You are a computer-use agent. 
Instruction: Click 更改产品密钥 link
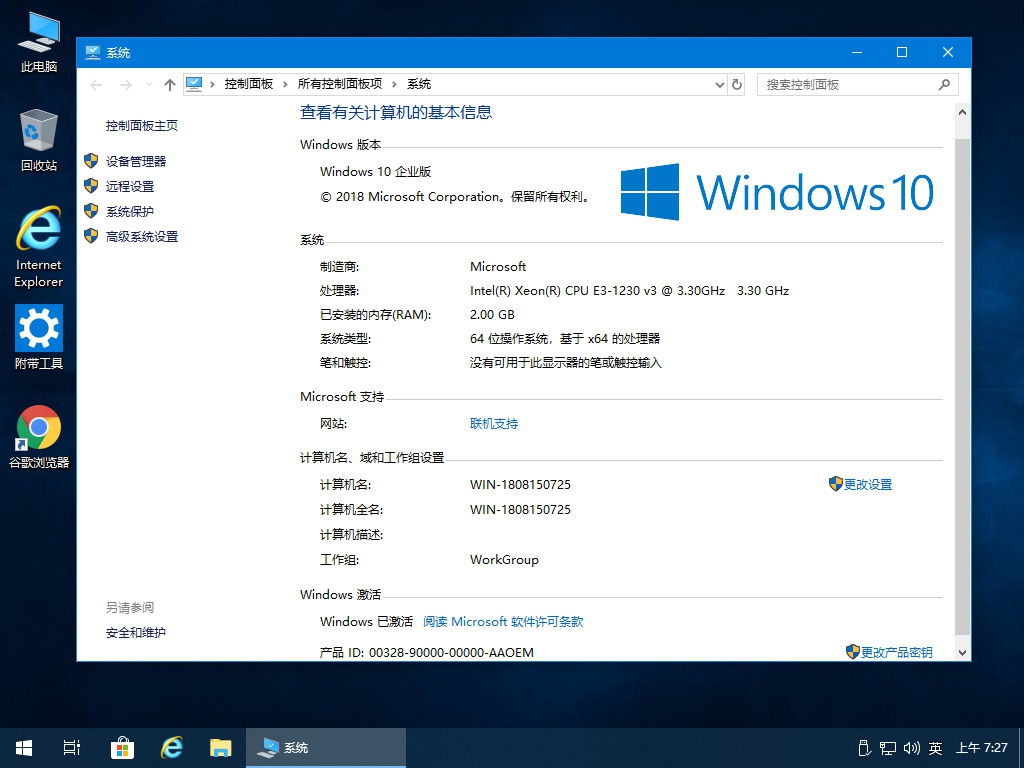click(x=896, y=652)
